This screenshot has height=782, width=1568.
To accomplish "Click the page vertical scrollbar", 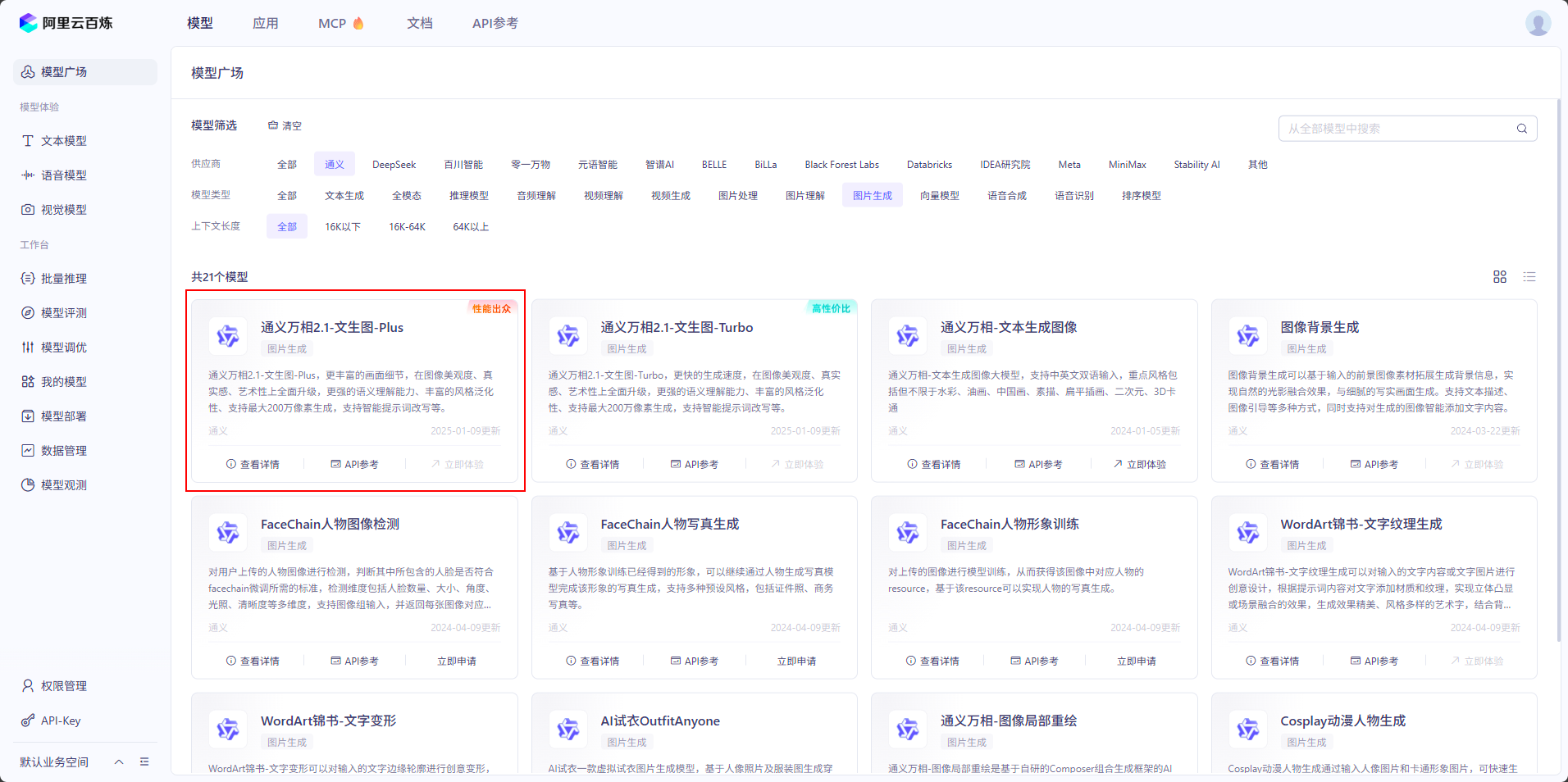I will point(1559,369).
